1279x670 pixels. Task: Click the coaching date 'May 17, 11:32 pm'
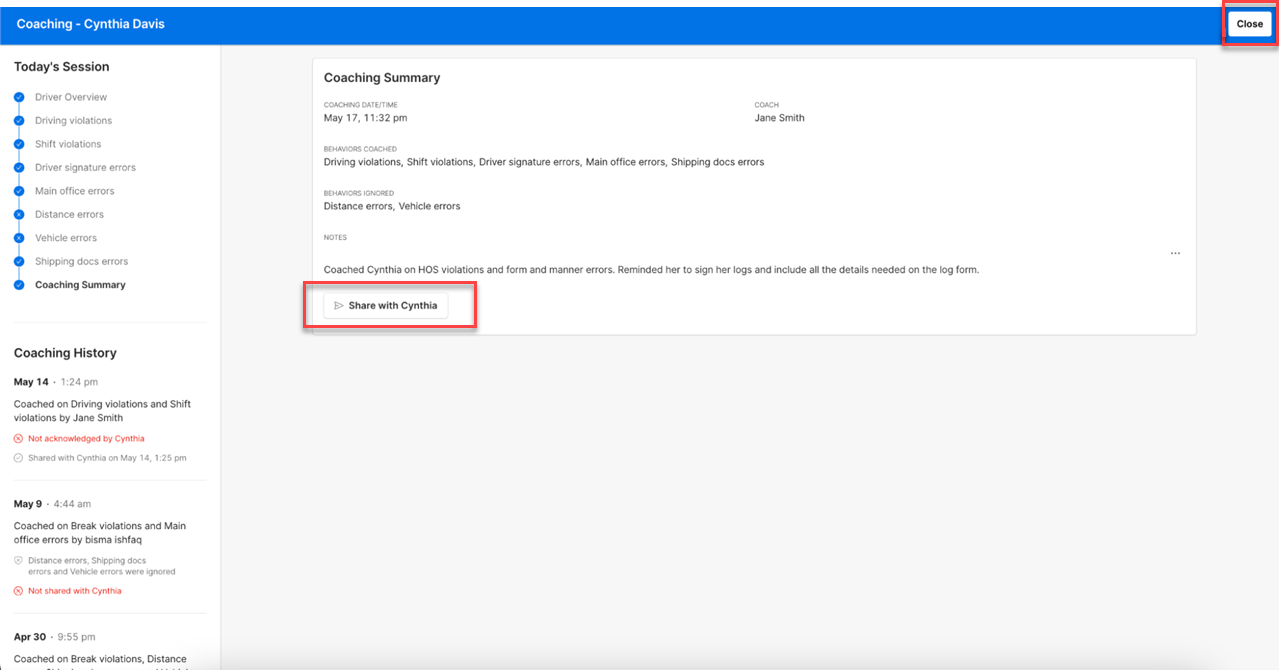(x=365, y=118)
